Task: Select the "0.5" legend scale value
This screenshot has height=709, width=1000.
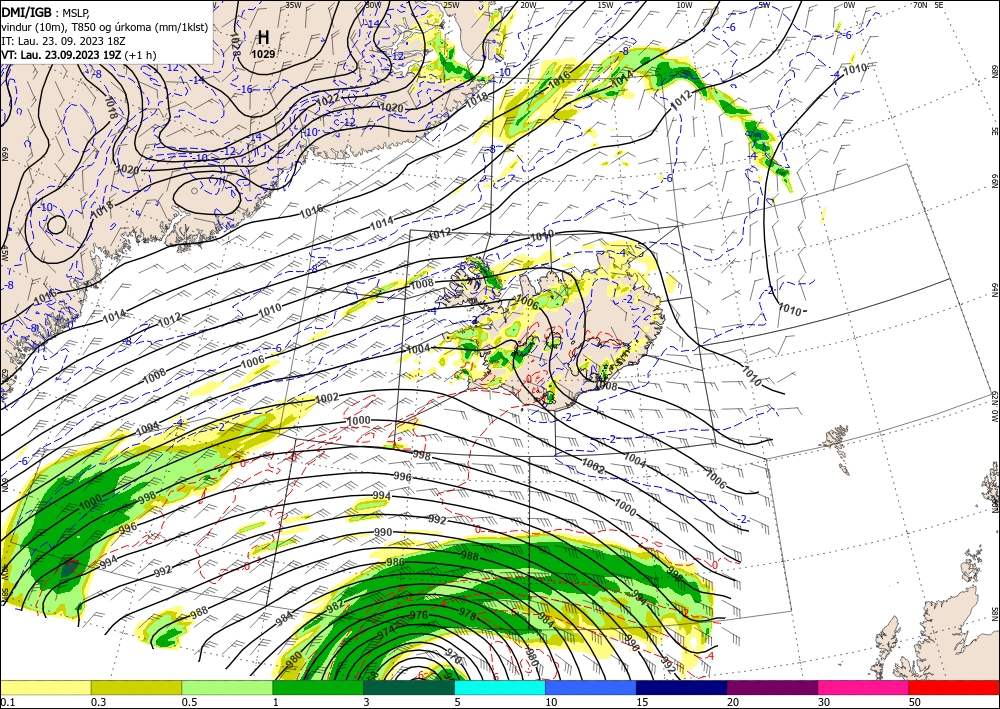Action: (x=189, y=702)
